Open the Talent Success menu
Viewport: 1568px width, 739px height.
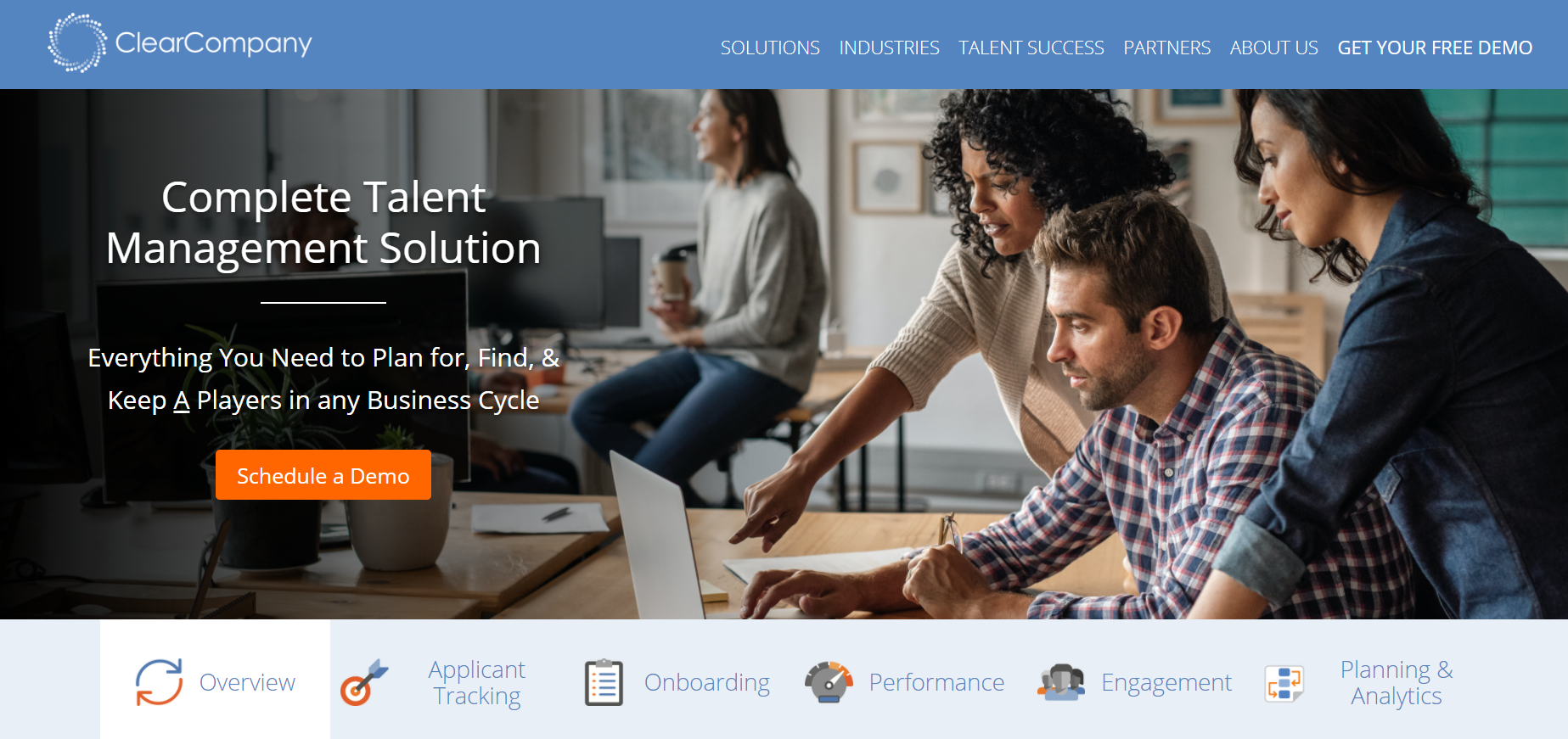tap(1031, 48)
